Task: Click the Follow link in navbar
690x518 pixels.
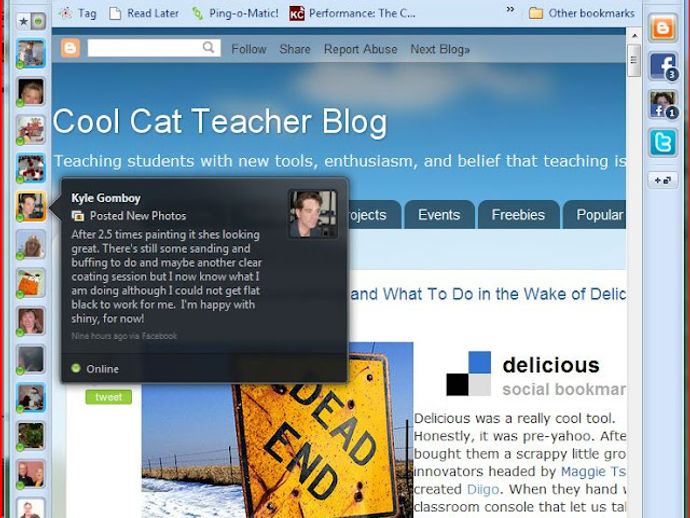Action: 249,49
